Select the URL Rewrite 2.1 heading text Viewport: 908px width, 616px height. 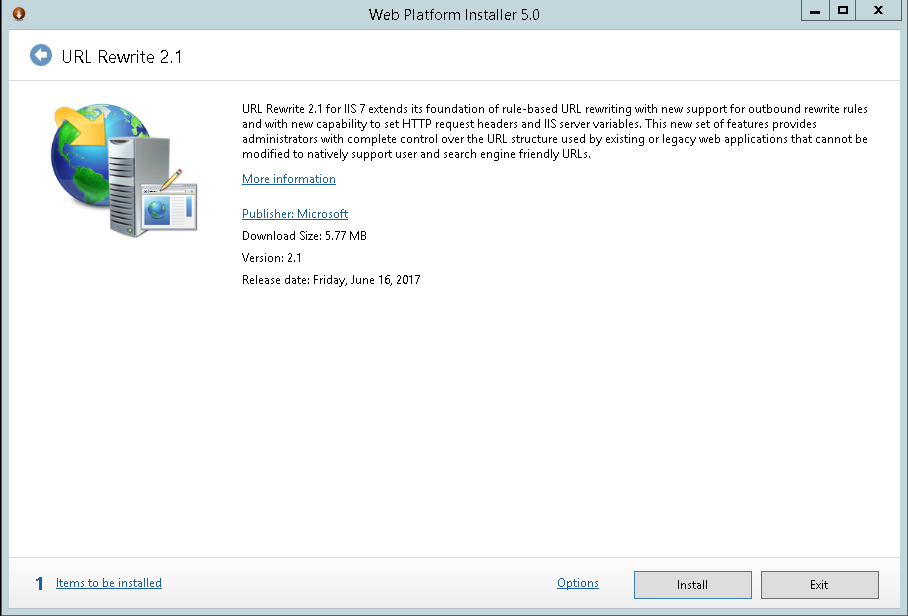(x=122, y=57)
